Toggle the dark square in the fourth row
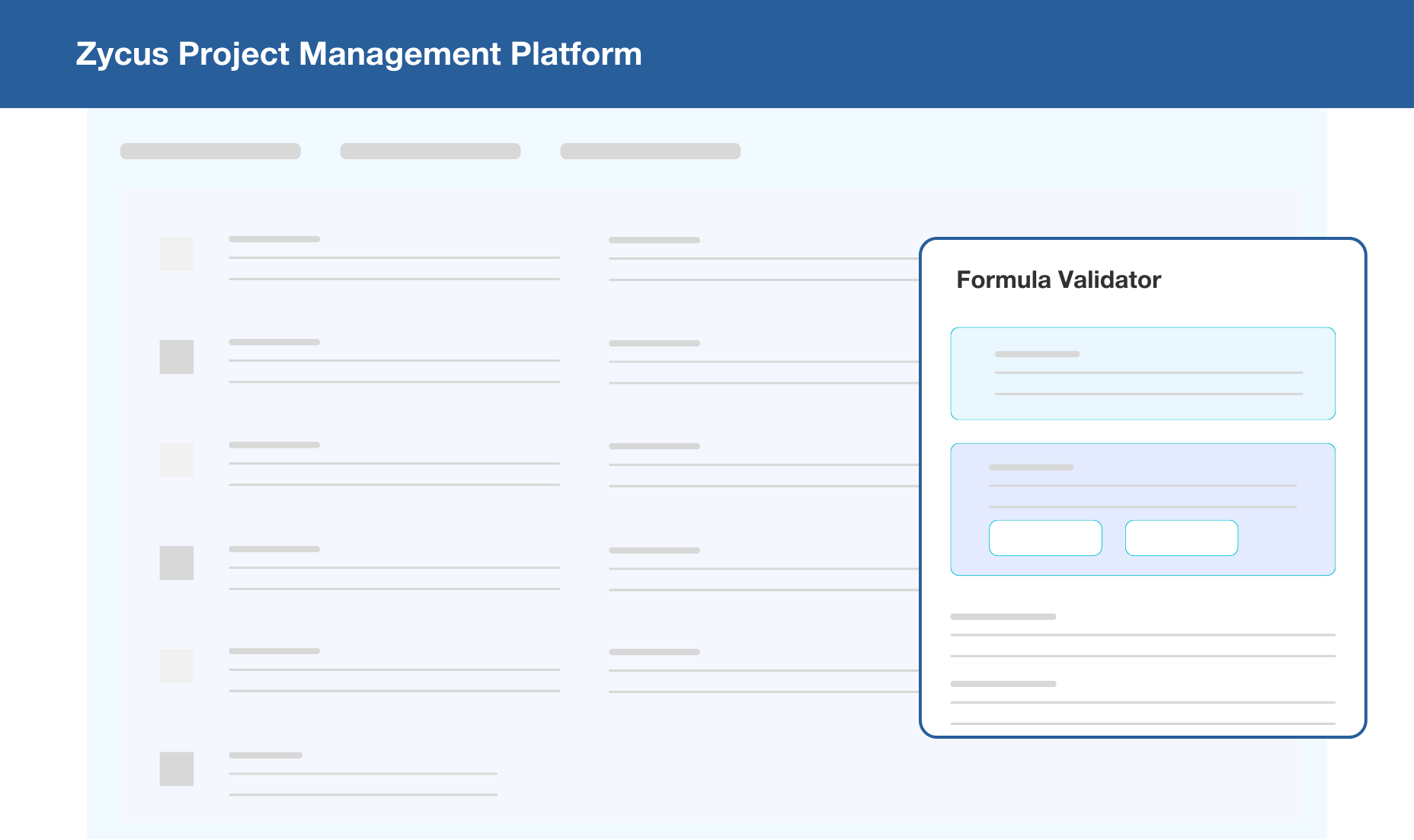The height and width of the screenshot is (840, 1414). click(176, 563)
